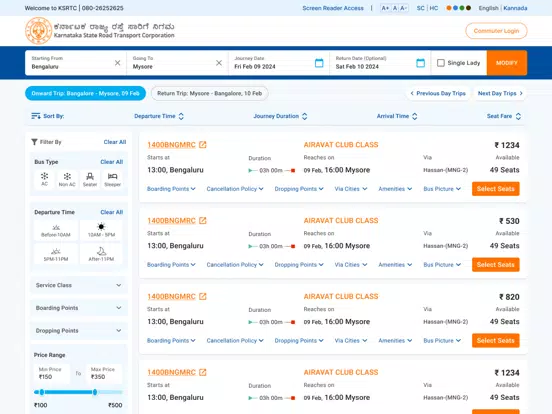Sort by Departure Time
552x414 pixels.
[x=159, y=116]
